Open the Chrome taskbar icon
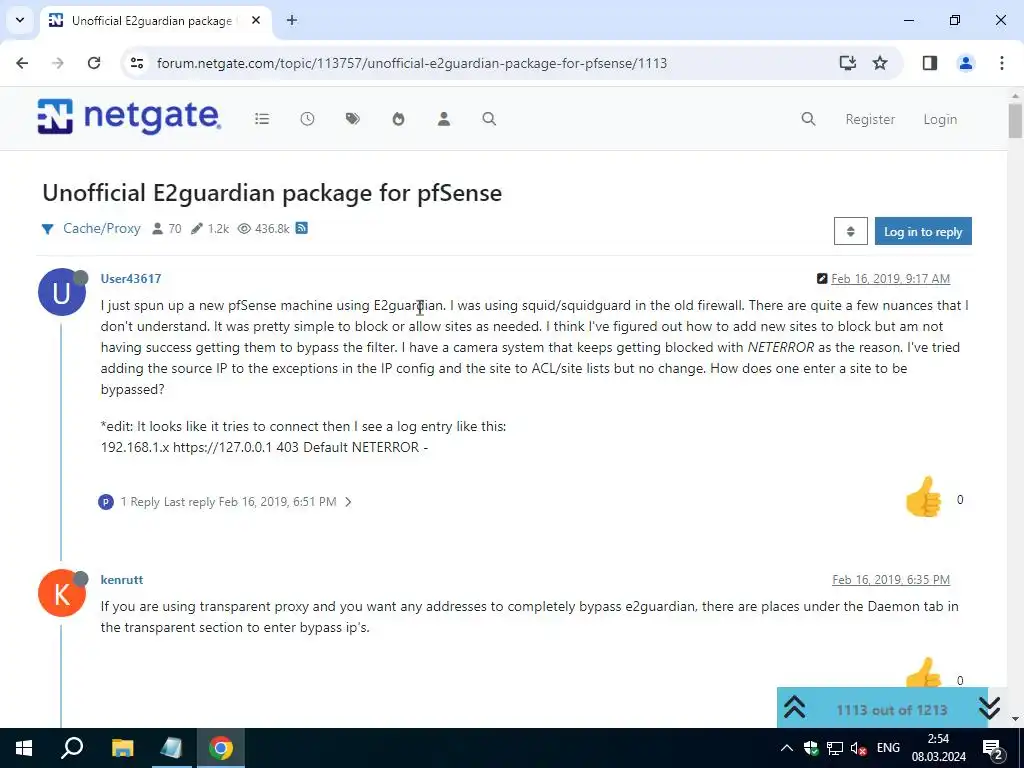 click(x=221, y=748)
